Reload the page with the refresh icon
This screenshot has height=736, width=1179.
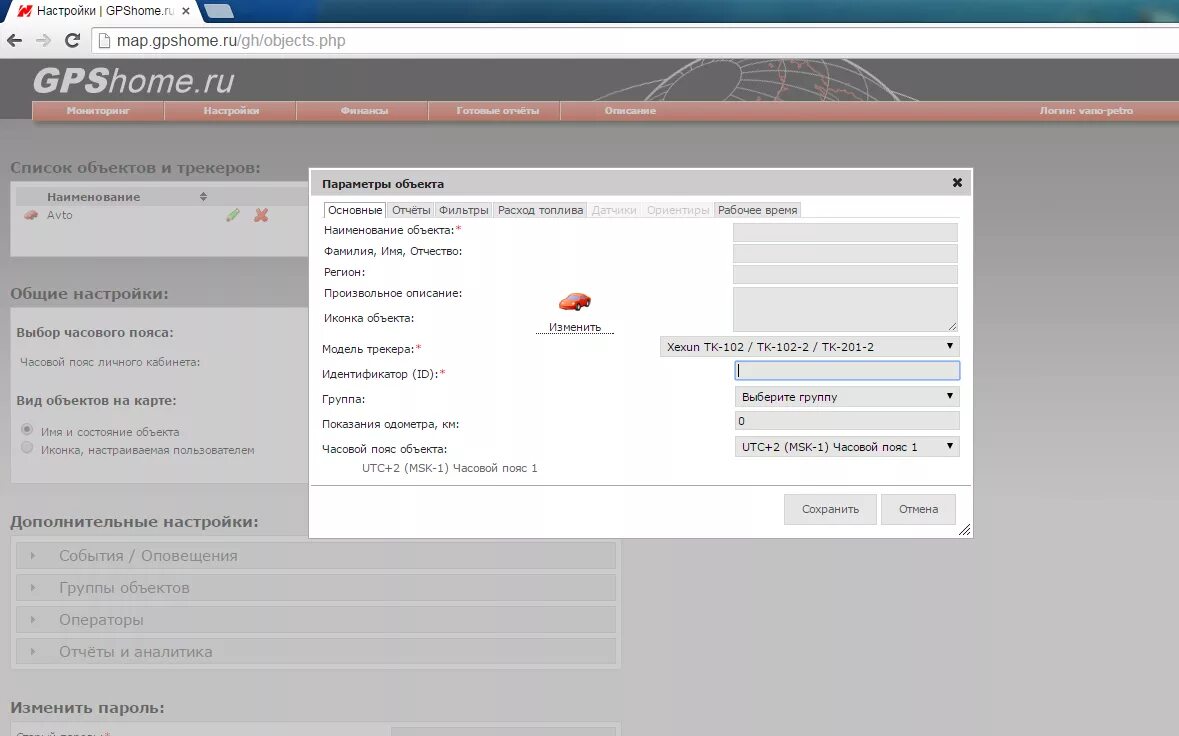click(x=72, y=41)
